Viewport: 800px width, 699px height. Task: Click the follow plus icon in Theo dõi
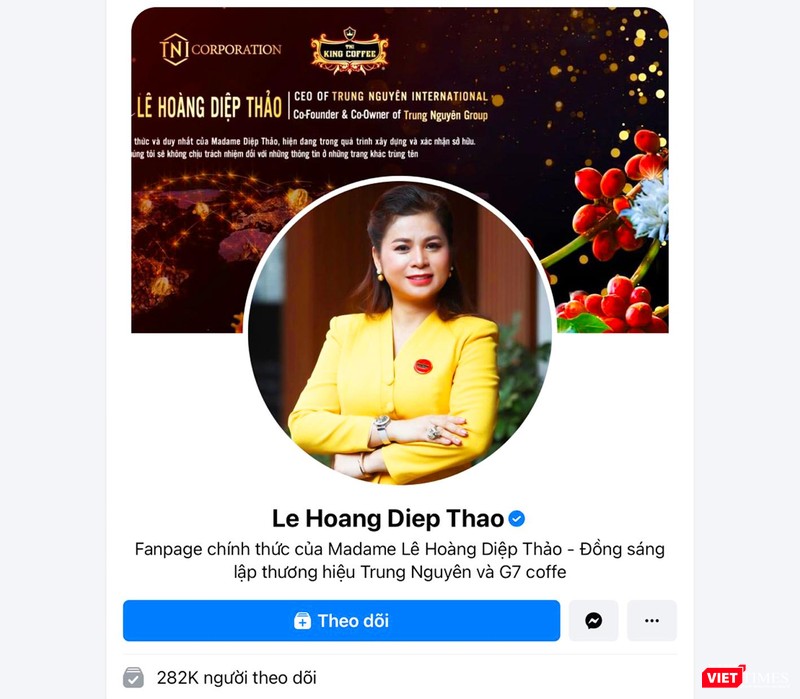pyautogui.click(x=302, y=621)
